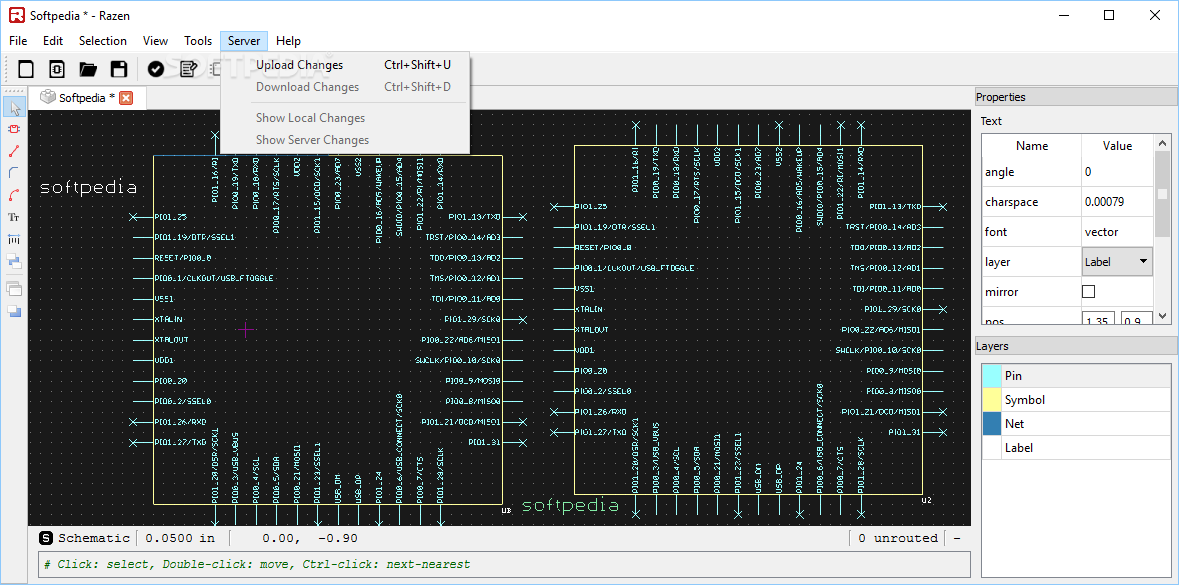This screenshot has width=1179, height=585.
Task: Click the Properties scrollbar up arrow
Action: [x=1163, y=142]
